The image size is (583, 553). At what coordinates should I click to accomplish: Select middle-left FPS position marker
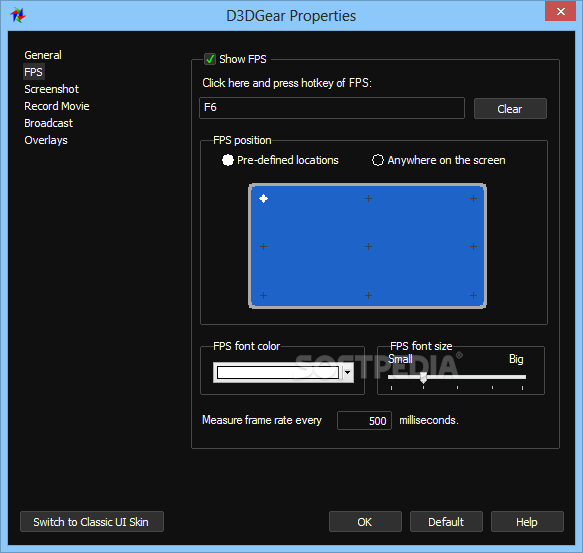(x=263, y=247)
